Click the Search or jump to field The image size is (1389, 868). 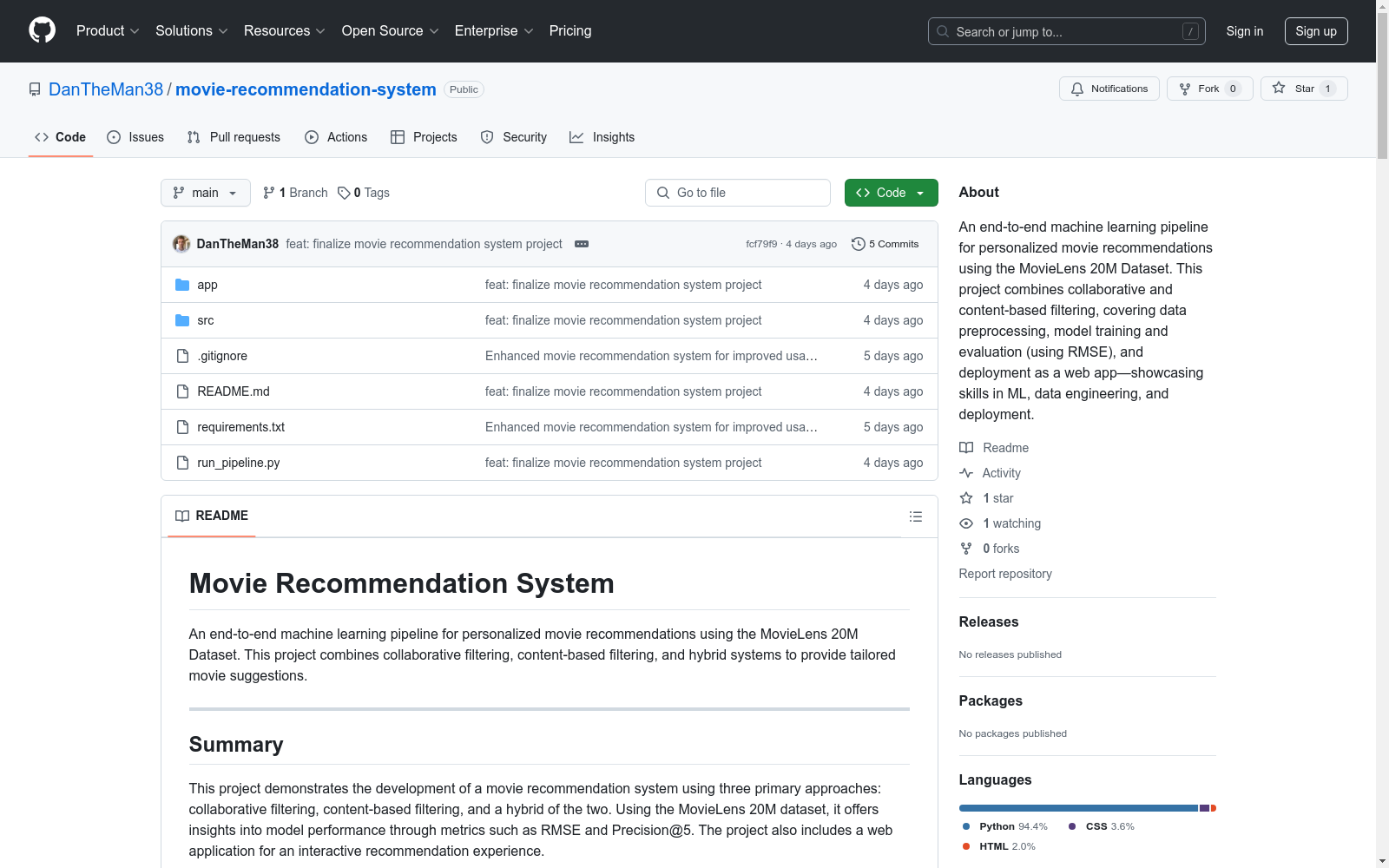coord(1066,31)
